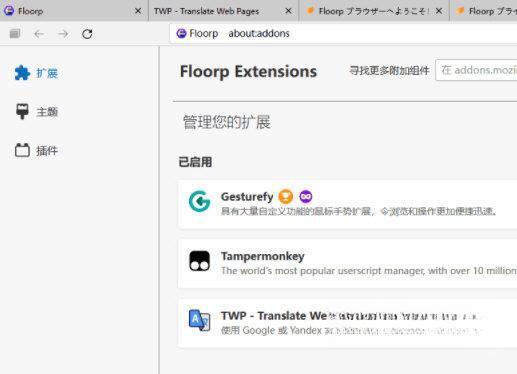Switch to the Floorp tab

[74, 11]
